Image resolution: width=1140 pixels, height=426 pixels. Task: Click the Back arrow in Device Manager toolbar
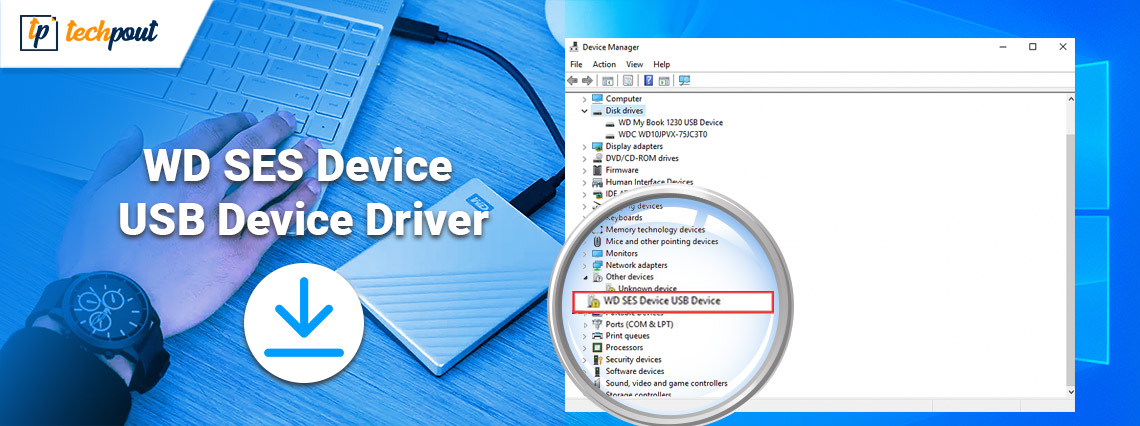click(x=574, y=81)
